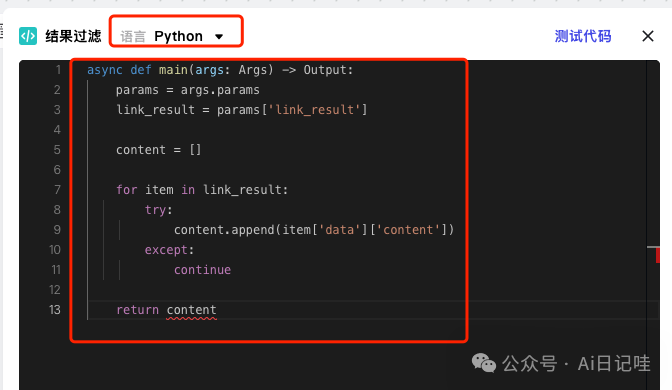The width and height of the screenshot is (672, 390).
Task: Click line number 12 in the gutter
Action: pyautogui.click(x=55, y=290)
